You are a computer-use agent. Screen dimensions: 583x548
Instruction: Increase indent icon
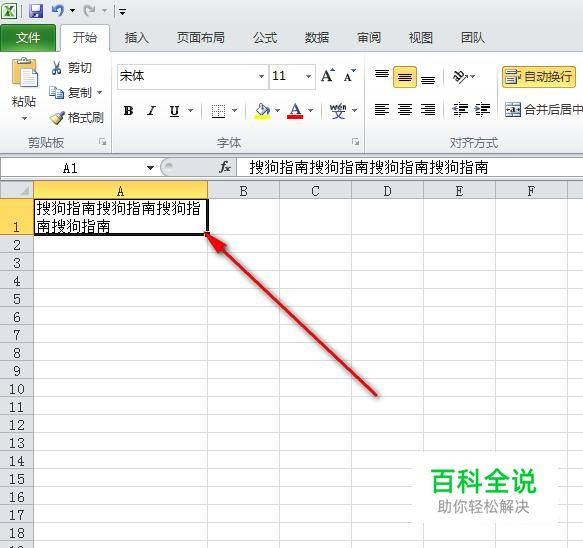(x=482, y=109)
